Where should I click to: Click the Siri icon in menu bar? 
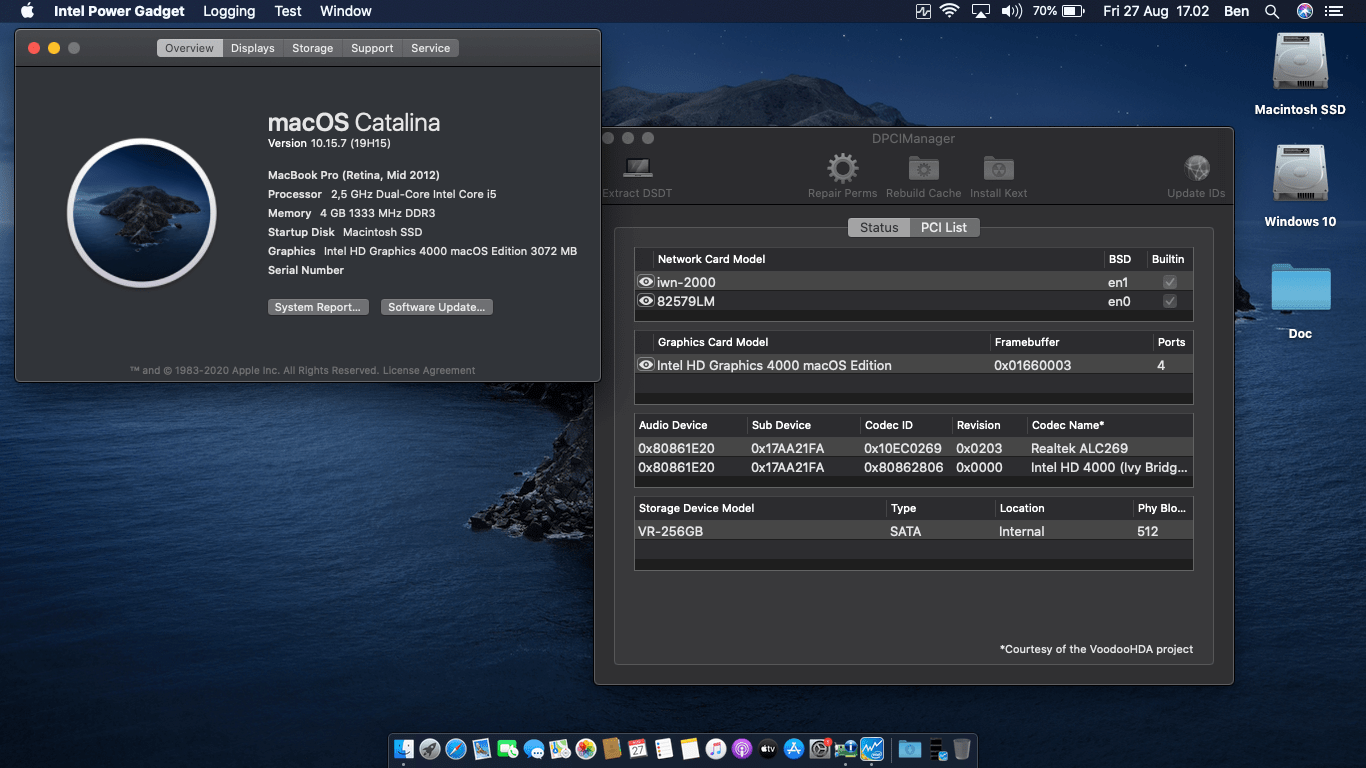(x=1304, y=11)
